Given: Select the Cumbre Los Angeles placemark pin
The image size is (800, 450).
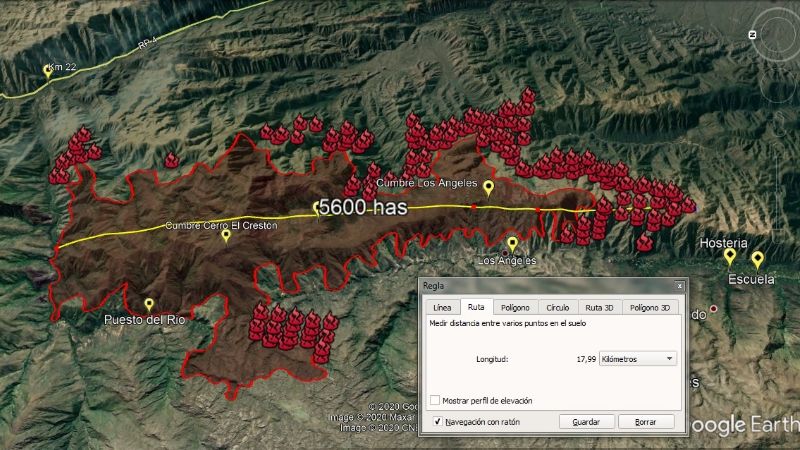Looking at the screenshot, I should pyautogui.click(x=488, y=187).
